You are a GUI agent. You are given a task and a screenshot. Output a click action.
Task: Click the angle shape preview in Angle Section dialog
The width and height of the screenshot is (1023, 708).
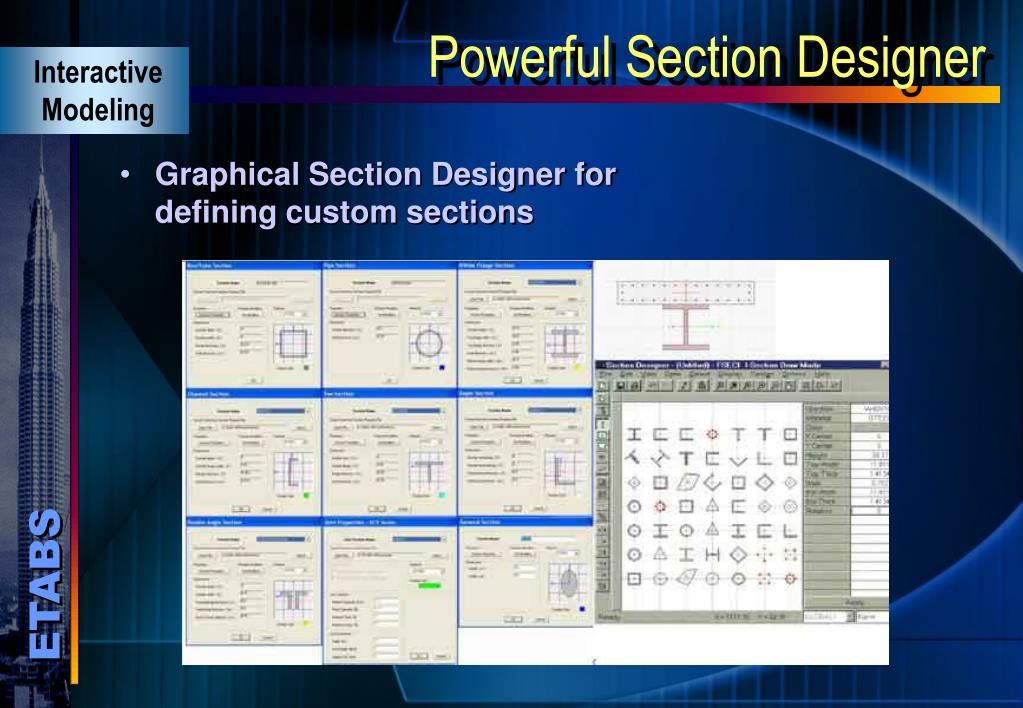click(x=564, y=471)
